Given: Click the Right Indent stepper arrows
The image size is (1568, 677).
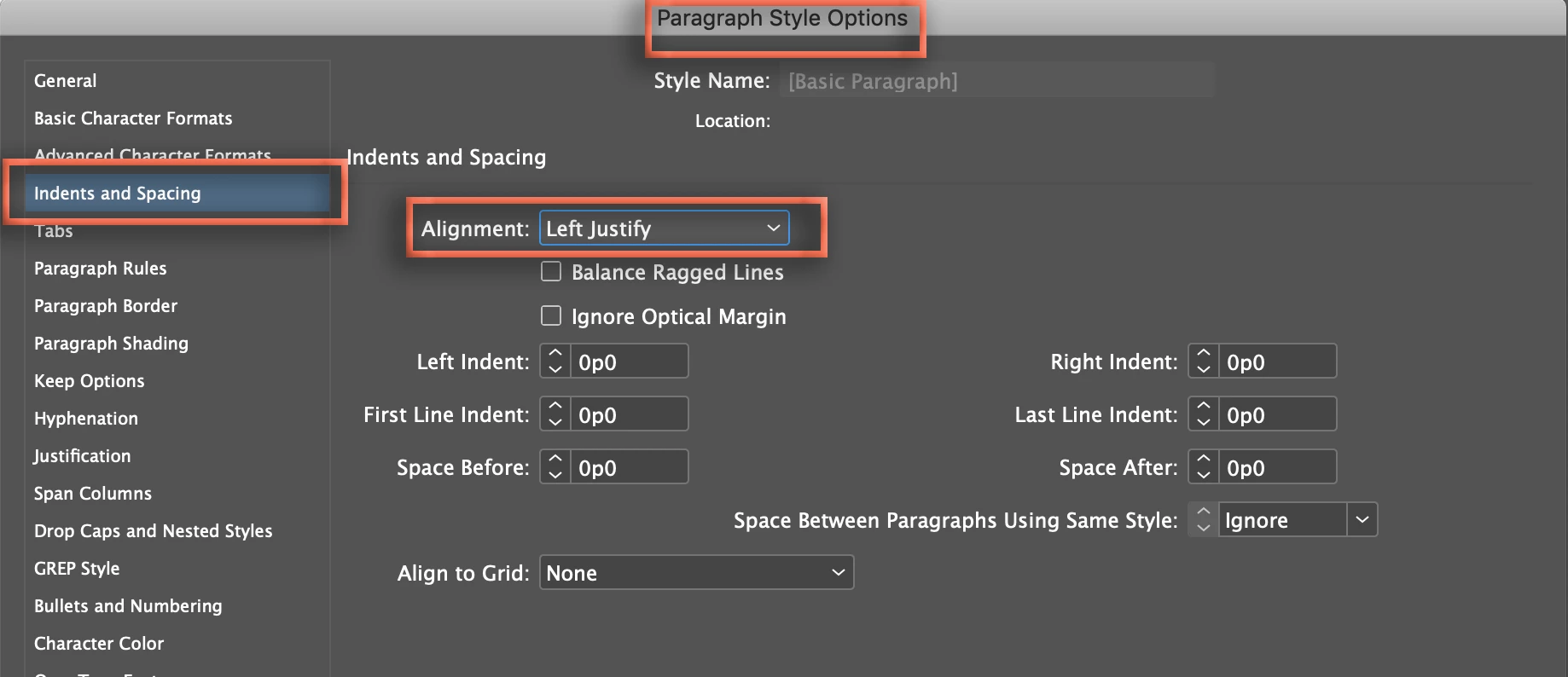Looking at the screenshot, I should click(1204, 362).
